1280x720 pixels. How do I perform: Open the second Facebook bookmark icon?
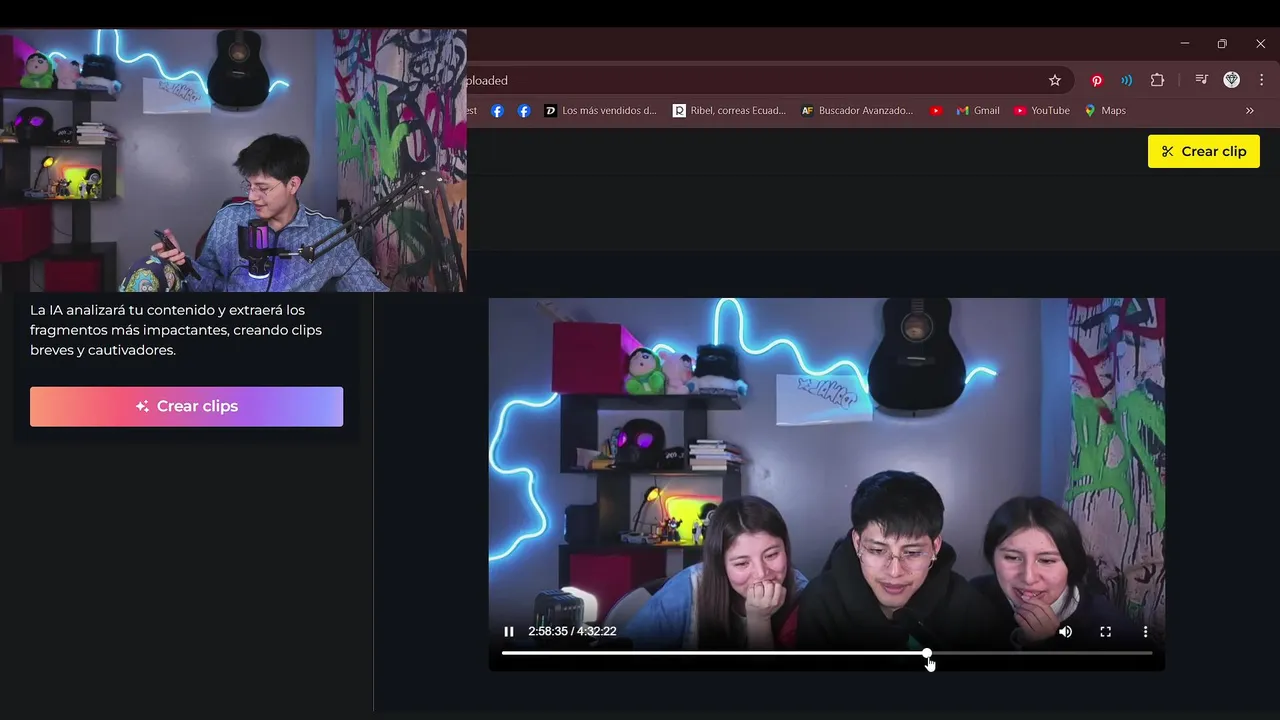tap(524, 111)
